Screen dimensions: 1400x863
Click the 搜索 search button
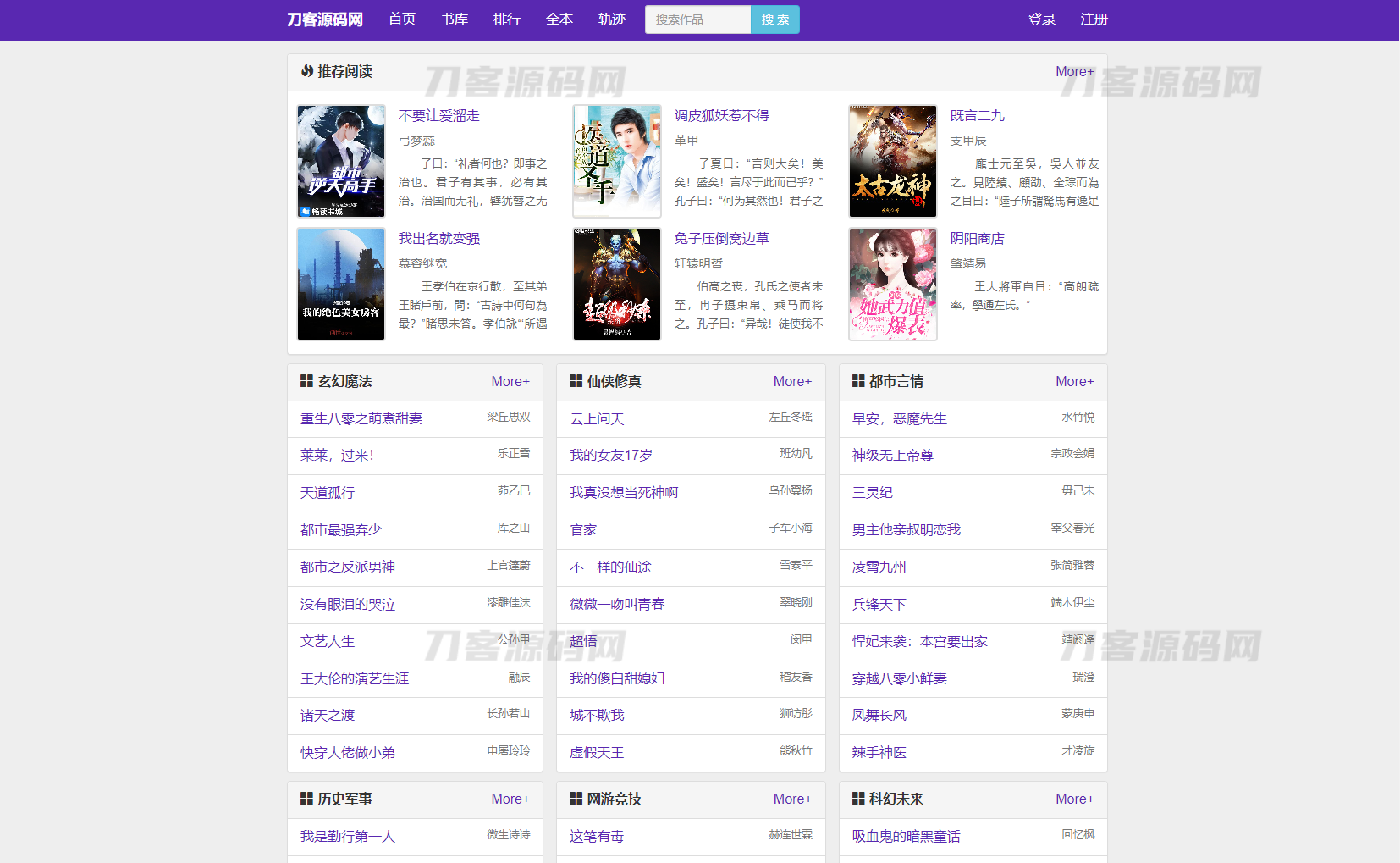click(x=774, y=19)
